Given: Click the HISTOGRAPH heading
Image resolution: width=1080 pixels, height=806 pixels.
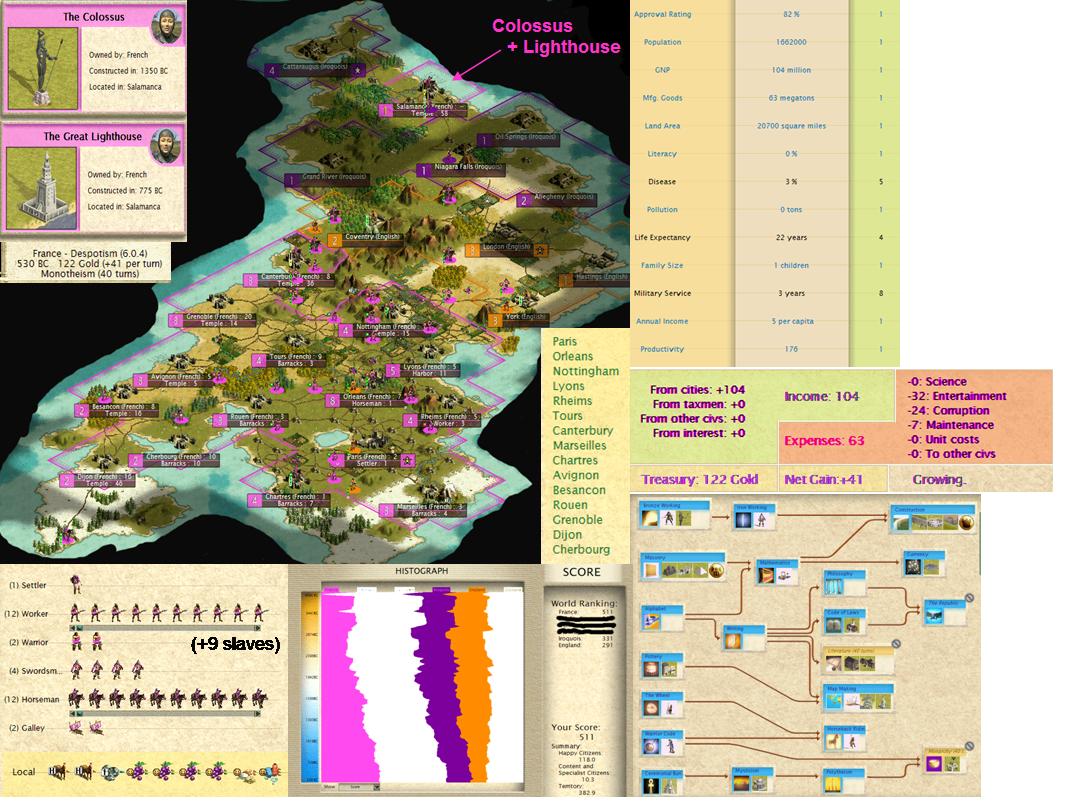Looking at the screenshot, I should click(x=422, y=571).
